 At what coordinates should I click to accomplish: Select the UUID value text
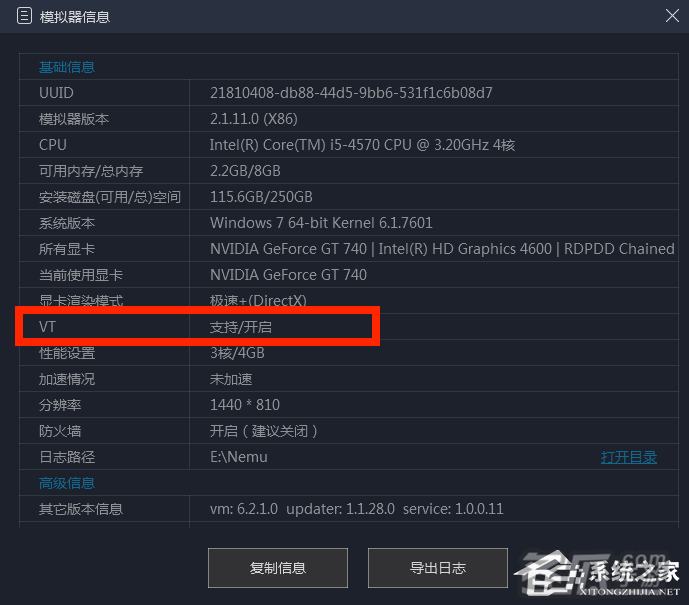pos(351,93)
